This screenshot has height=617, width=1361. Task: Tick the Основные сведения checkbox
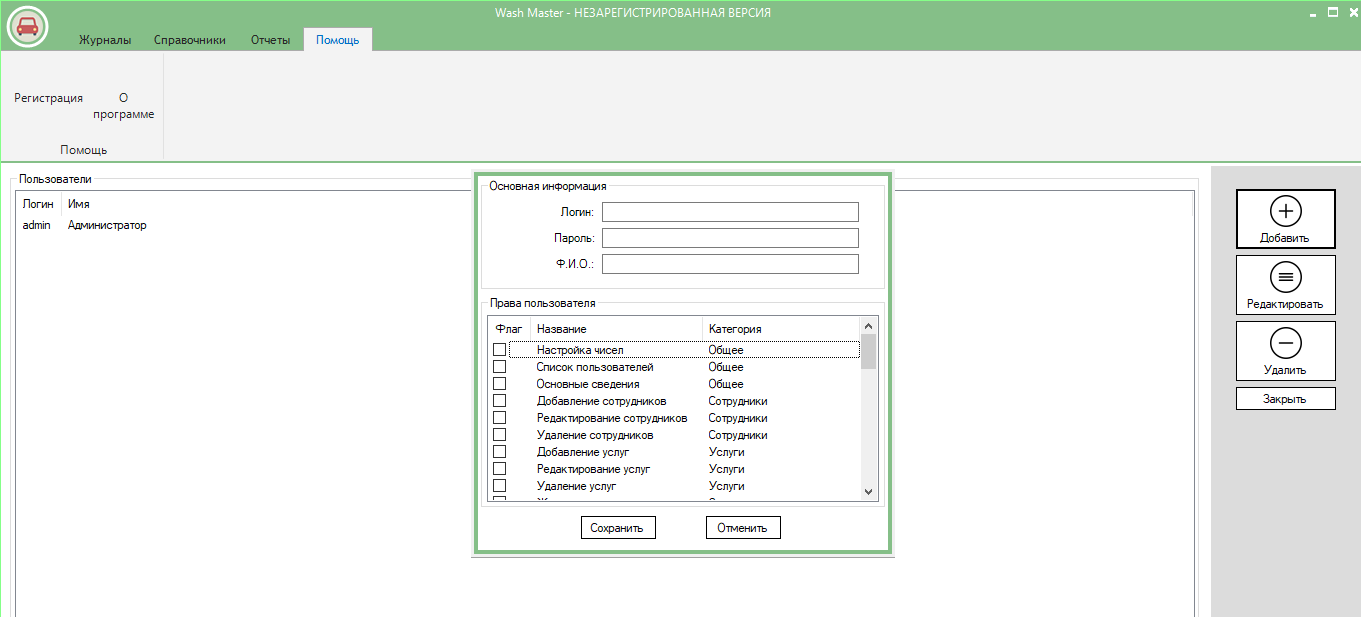click(x=499, y=384)
